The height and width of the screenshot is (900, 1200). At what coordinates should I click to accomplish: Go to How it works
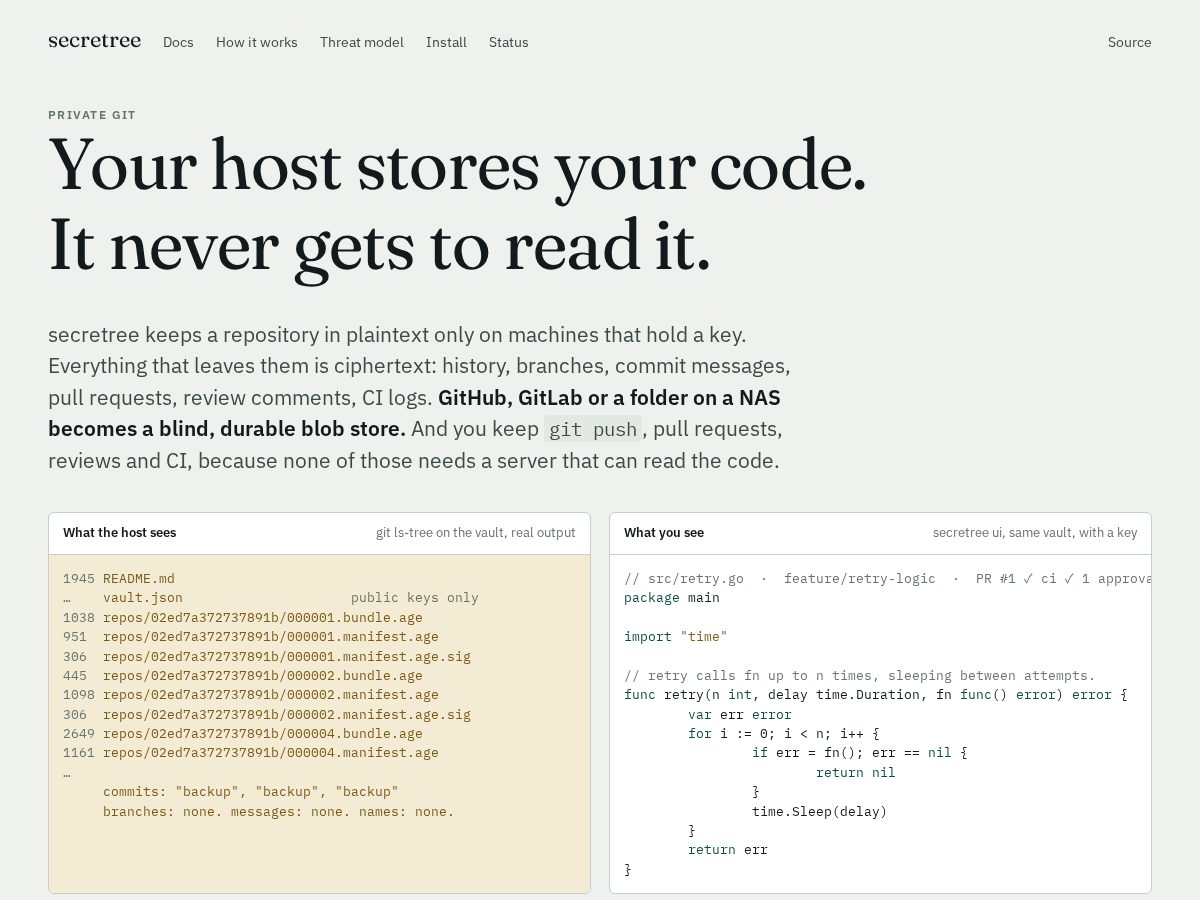[257, 42]
